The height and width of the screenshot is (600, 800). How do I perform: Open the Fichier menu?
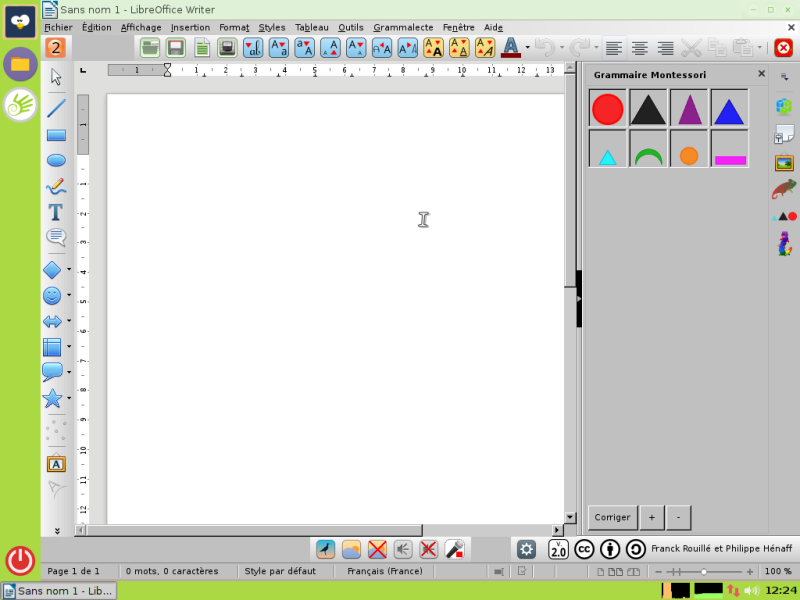tap(58, 28)
